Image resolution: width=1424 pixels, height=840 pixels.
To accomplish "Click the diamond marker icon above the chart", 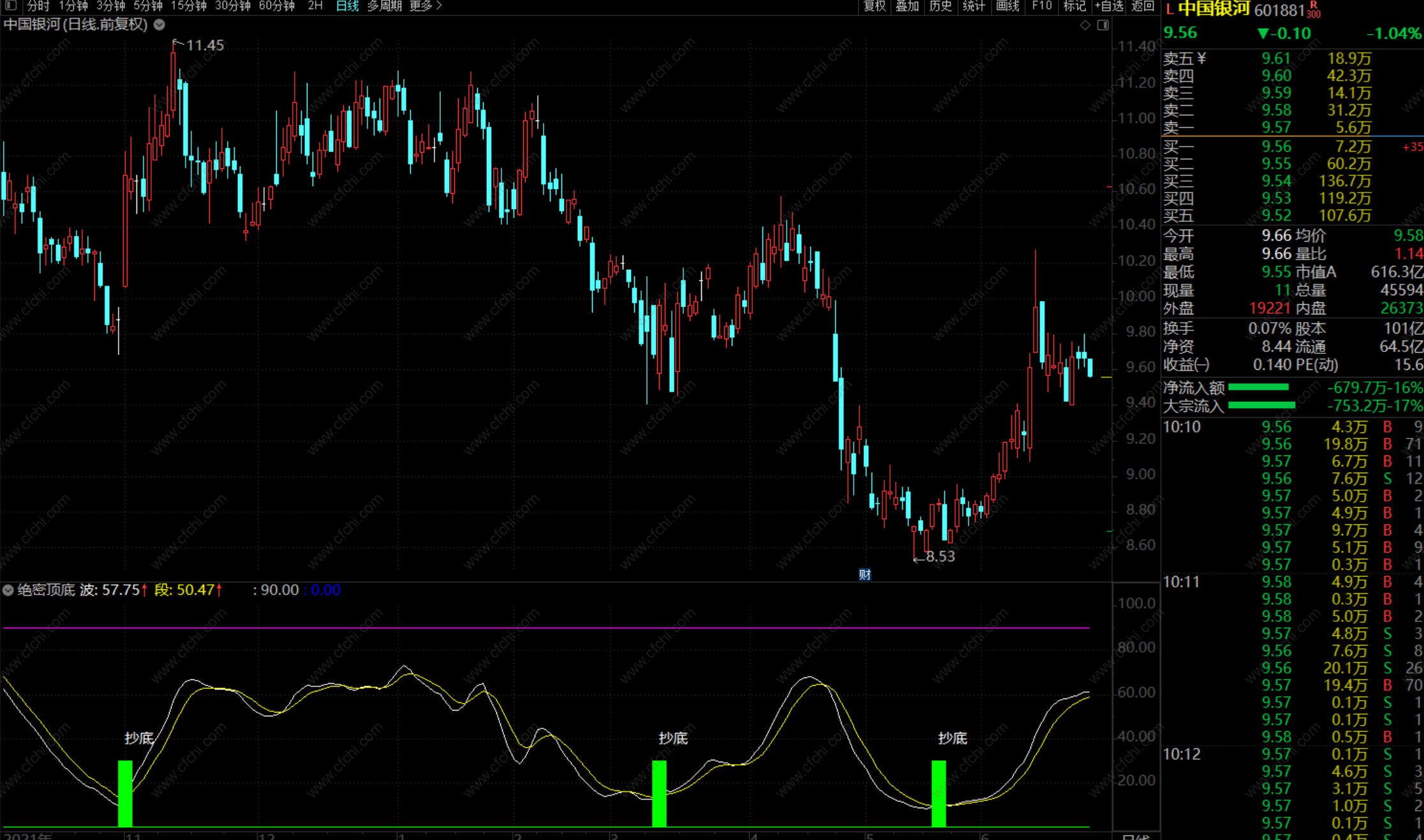I will [1085, 26].
